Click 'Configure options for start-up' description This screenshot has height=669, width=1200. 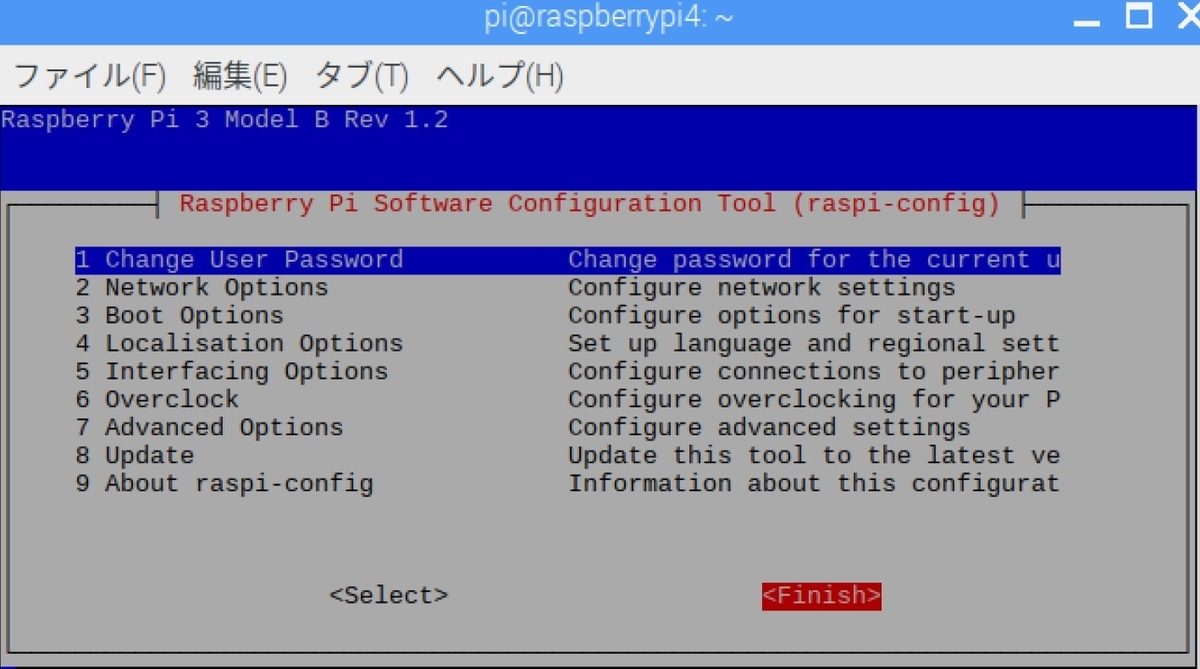pyautogui.click(x=792, y=316)
